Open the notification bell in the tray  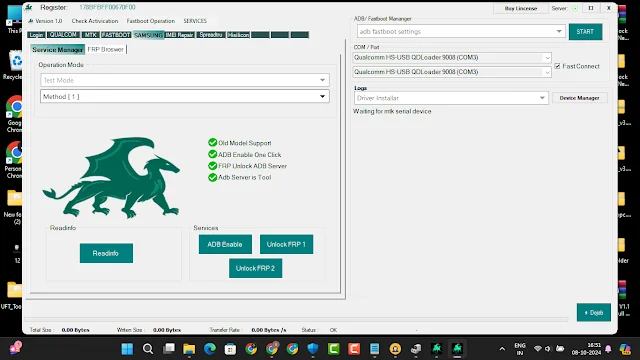tap(608, 349)
